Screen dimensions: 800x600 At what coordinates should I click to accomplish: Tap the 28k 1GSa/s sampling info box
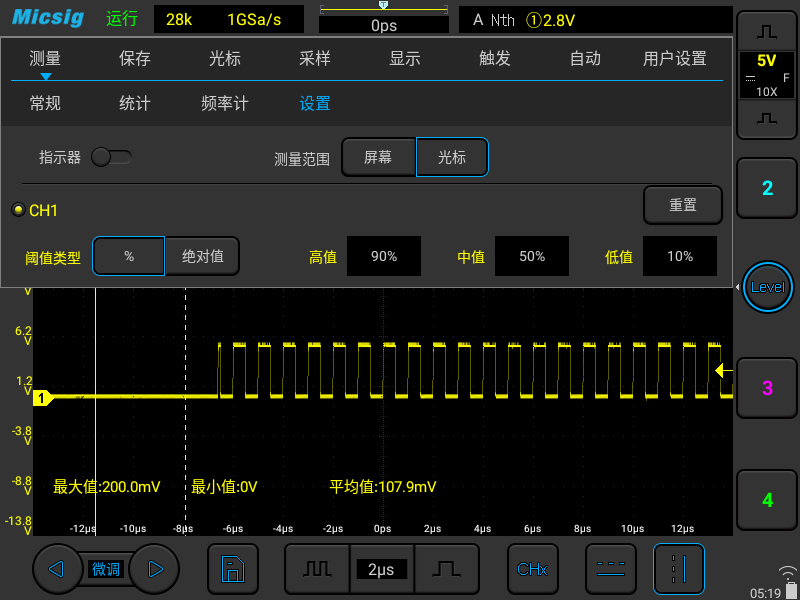click(x=229, y=20)
